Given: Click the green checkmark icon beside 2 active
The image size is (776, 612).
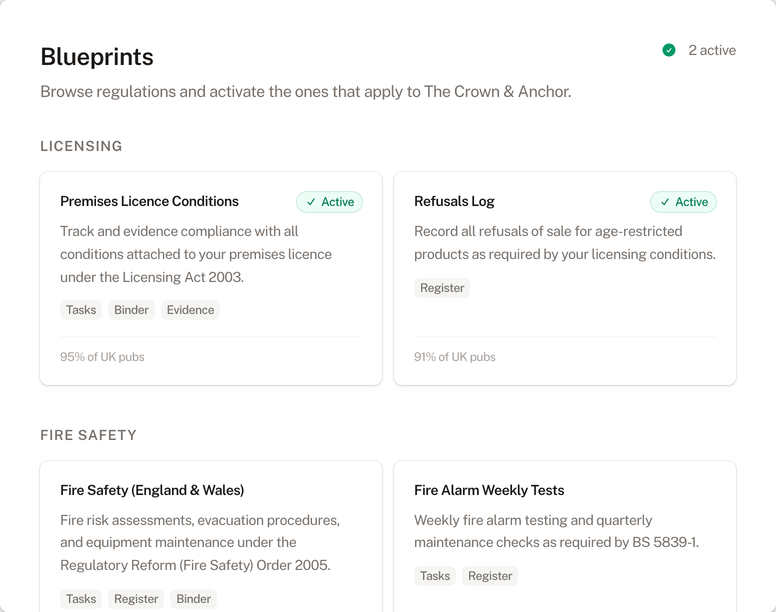Looking at the screenshot, I should (669, 50).
